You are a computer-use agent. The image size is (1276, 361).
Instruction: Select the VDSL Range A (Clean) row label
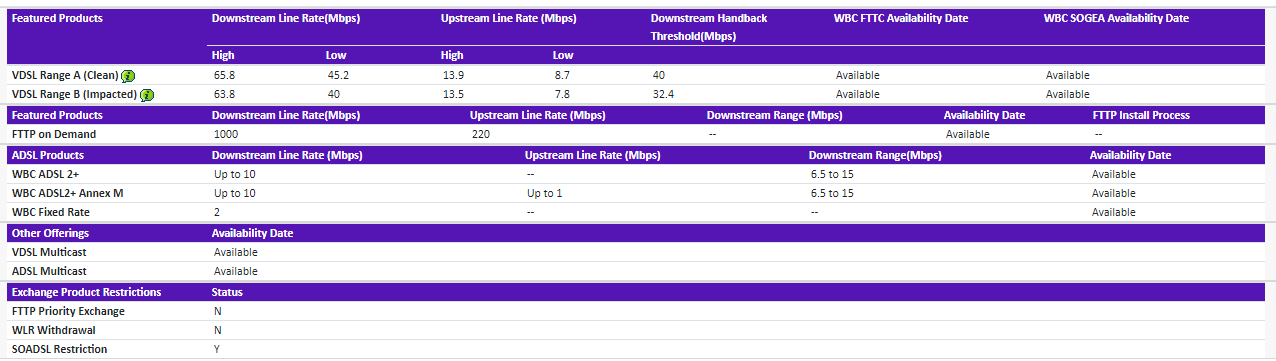point(65,76)
